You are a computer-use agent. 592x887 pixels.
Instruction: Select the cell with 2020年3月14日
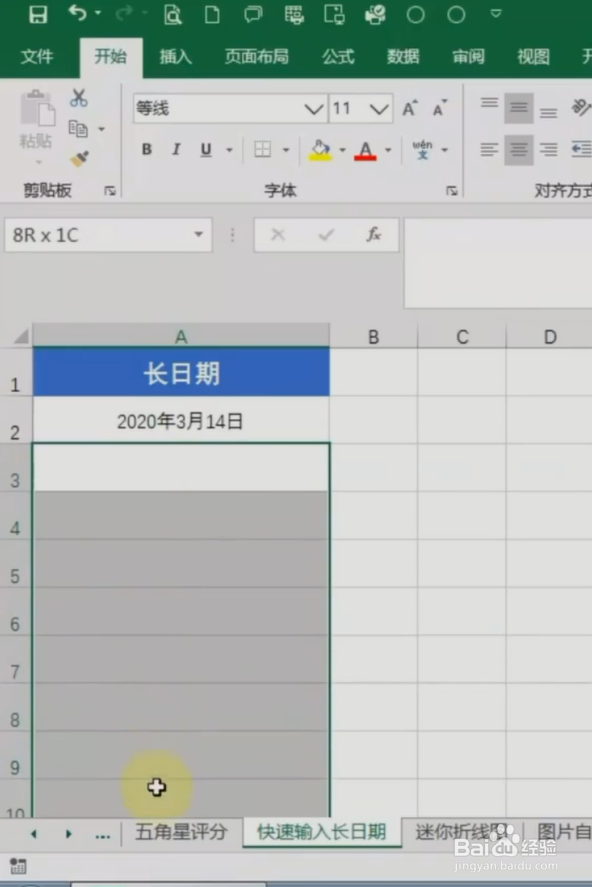tap(181, 420)
